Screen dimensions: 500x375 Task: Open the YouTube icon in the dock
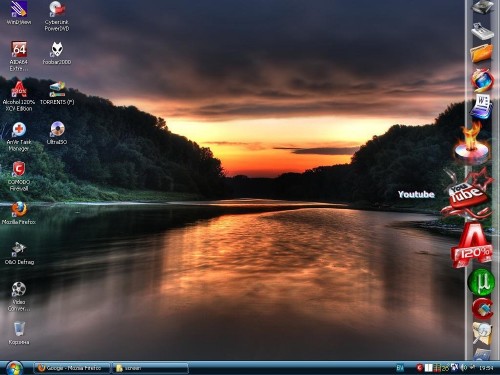pyautogui.click(x=467, y=195)
